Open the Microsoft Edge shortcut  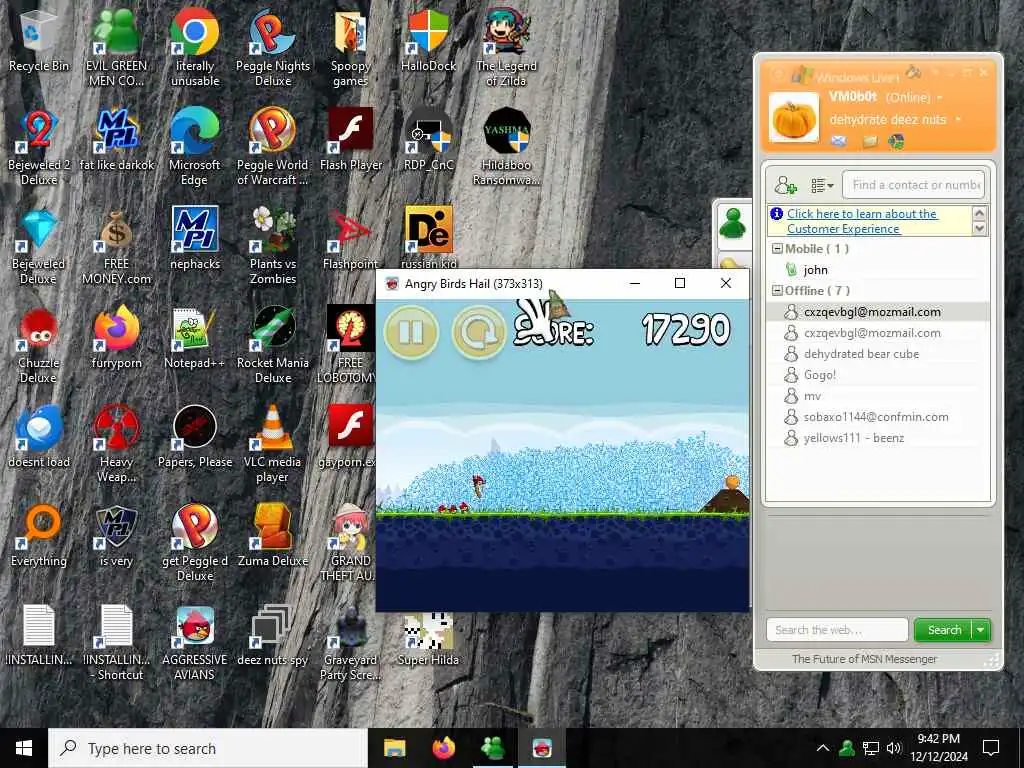point(195,147)
